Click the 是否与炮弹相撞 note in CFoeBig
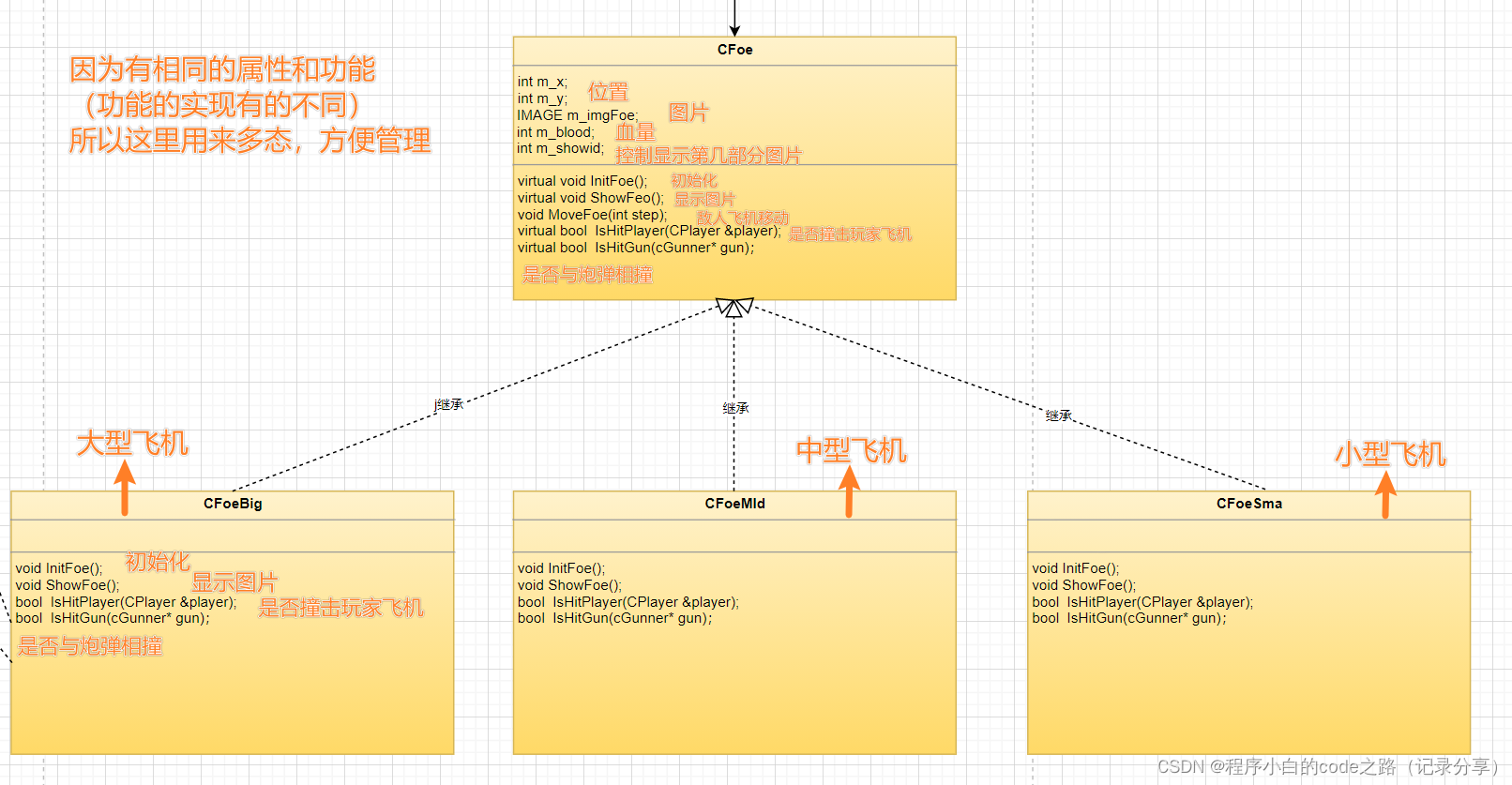Viewport: 1512px width, 785px height. pyautogui.click(x=90, y=646)
